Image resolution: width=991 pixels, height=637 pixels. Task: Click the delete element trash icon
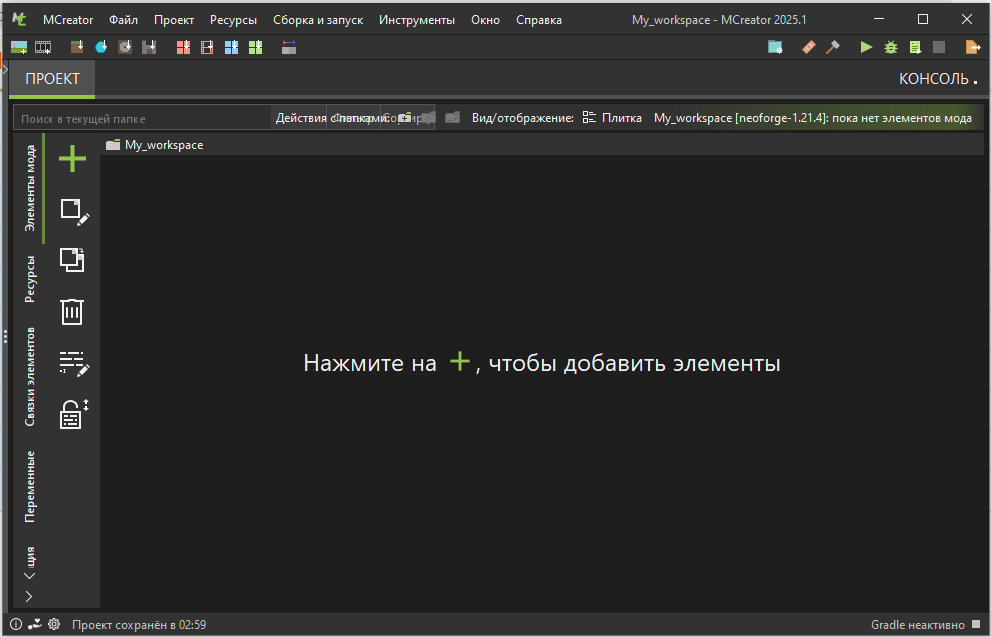[x=71, y=312]
